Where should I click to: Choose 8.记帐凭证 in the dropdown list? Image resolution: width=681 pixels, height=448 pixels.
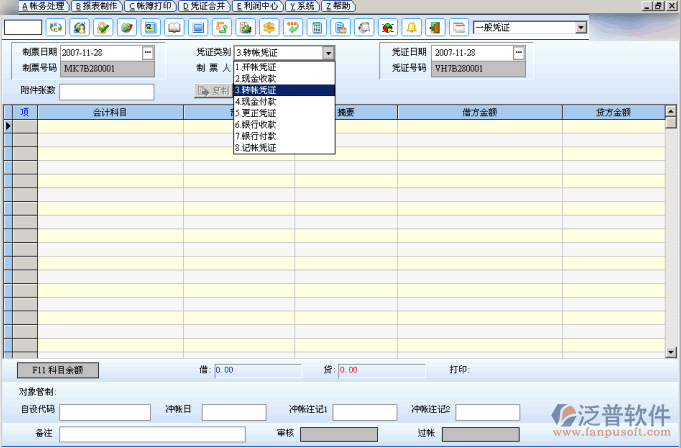click(x=256, y=147)
